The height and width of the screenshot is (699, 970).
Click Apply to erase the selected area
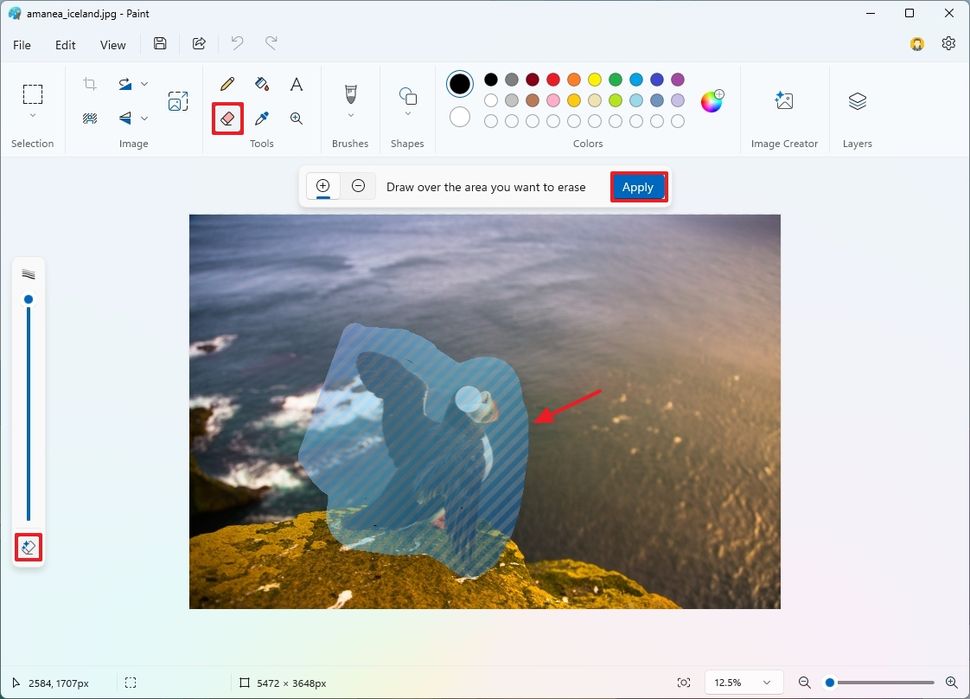click(638, 186)
